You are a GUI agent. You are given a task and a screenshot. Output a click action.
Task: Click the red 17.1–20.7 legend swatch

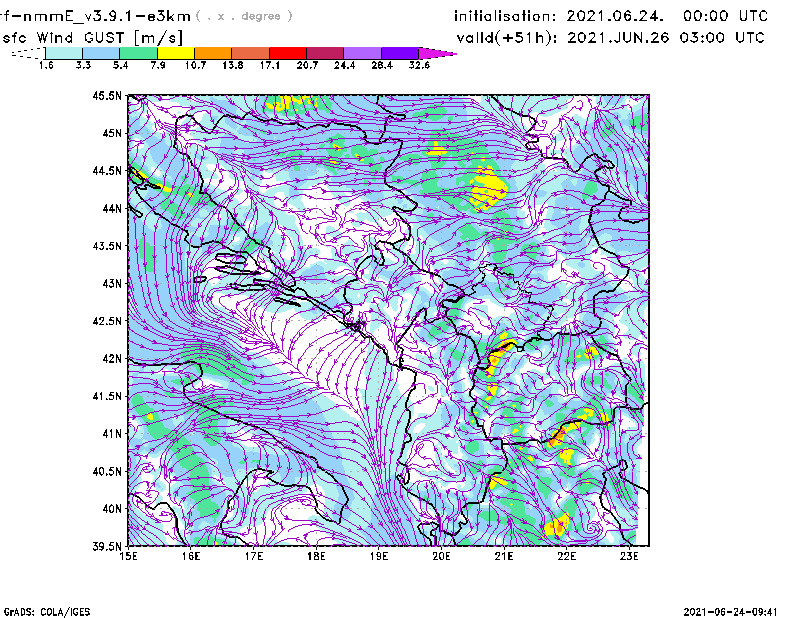click(x=288, y=53)
